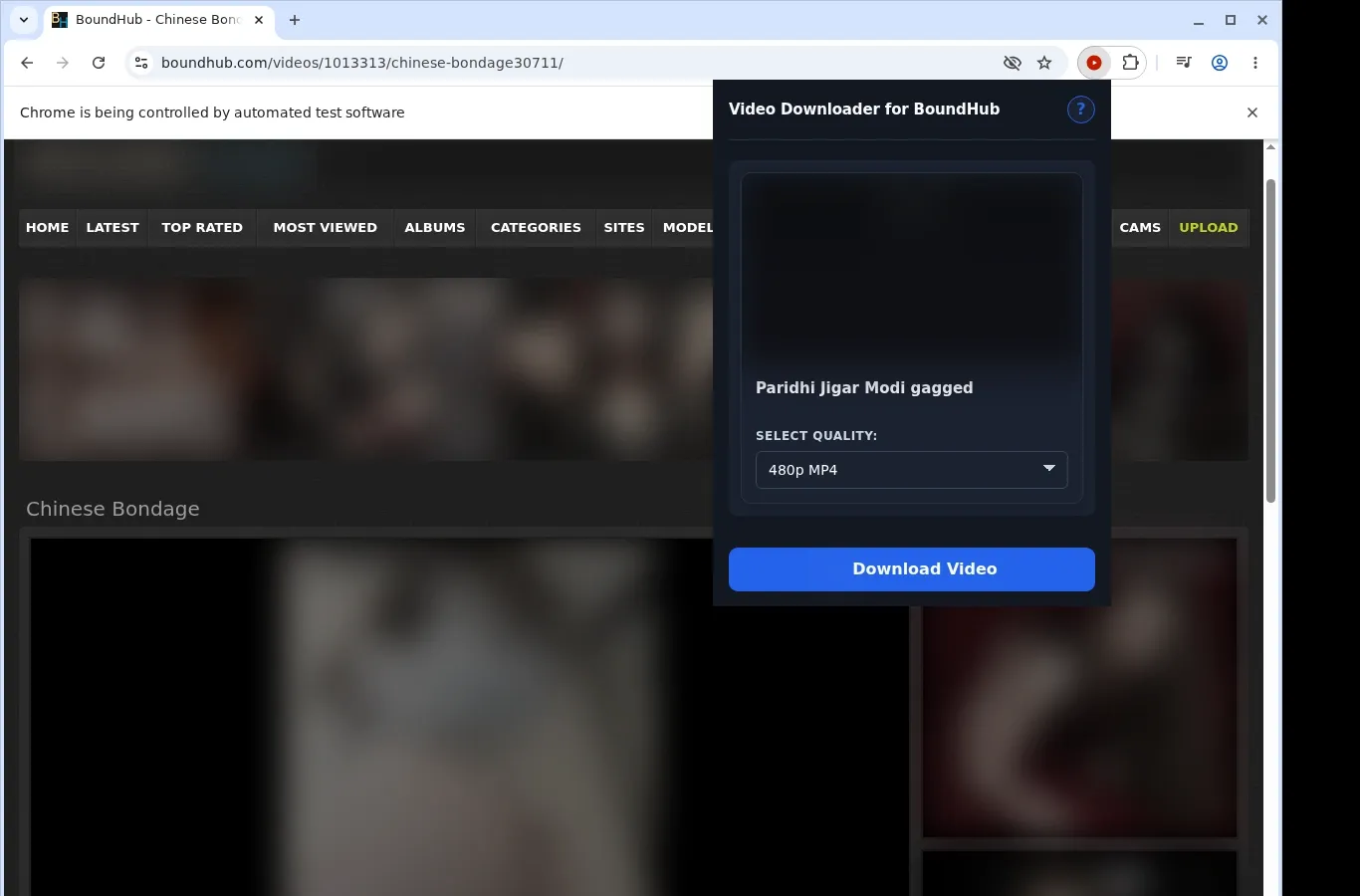
Task: Go back to the previous page
Action: pos(27,63)
